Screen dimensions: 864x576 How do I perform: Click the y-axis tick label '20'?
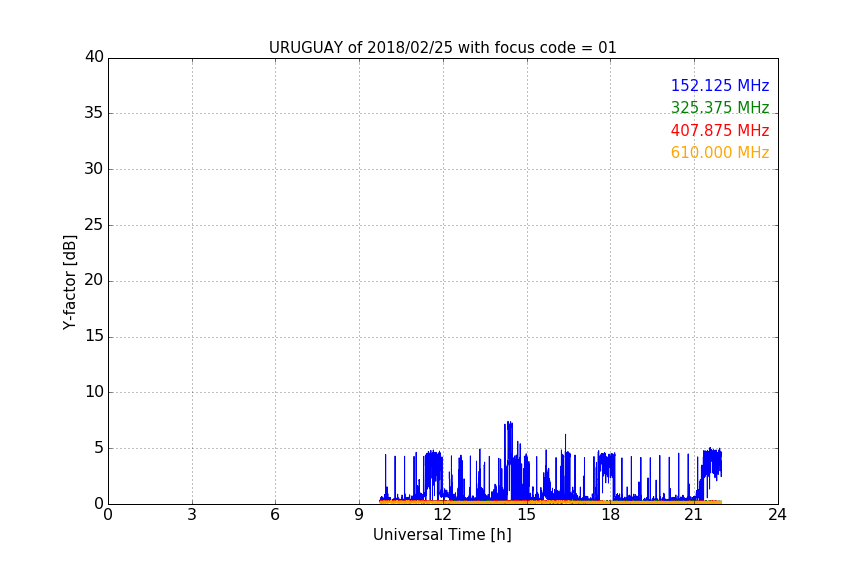click(94, 280)
